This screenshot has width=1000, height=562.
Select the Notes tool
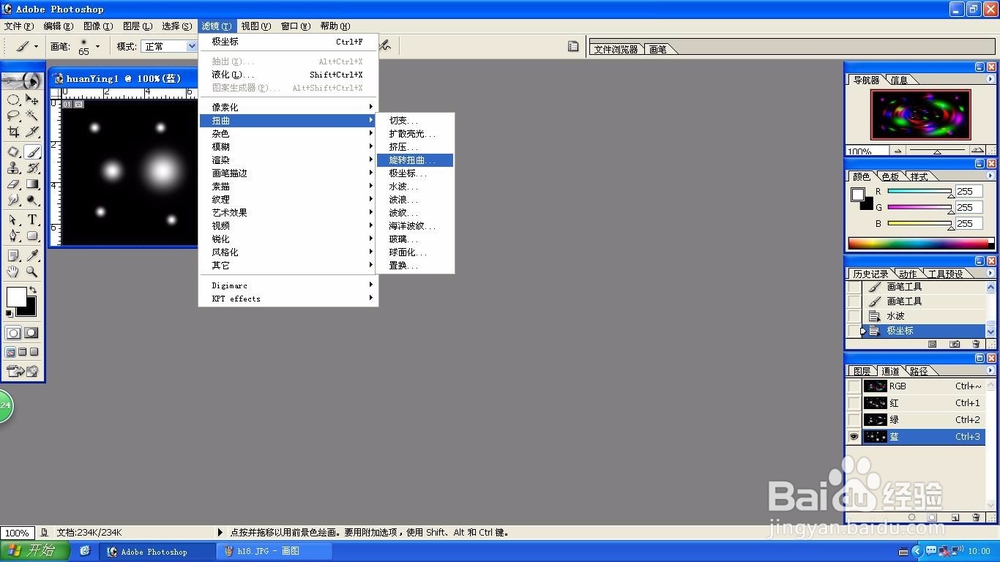[x=13, y=256]
